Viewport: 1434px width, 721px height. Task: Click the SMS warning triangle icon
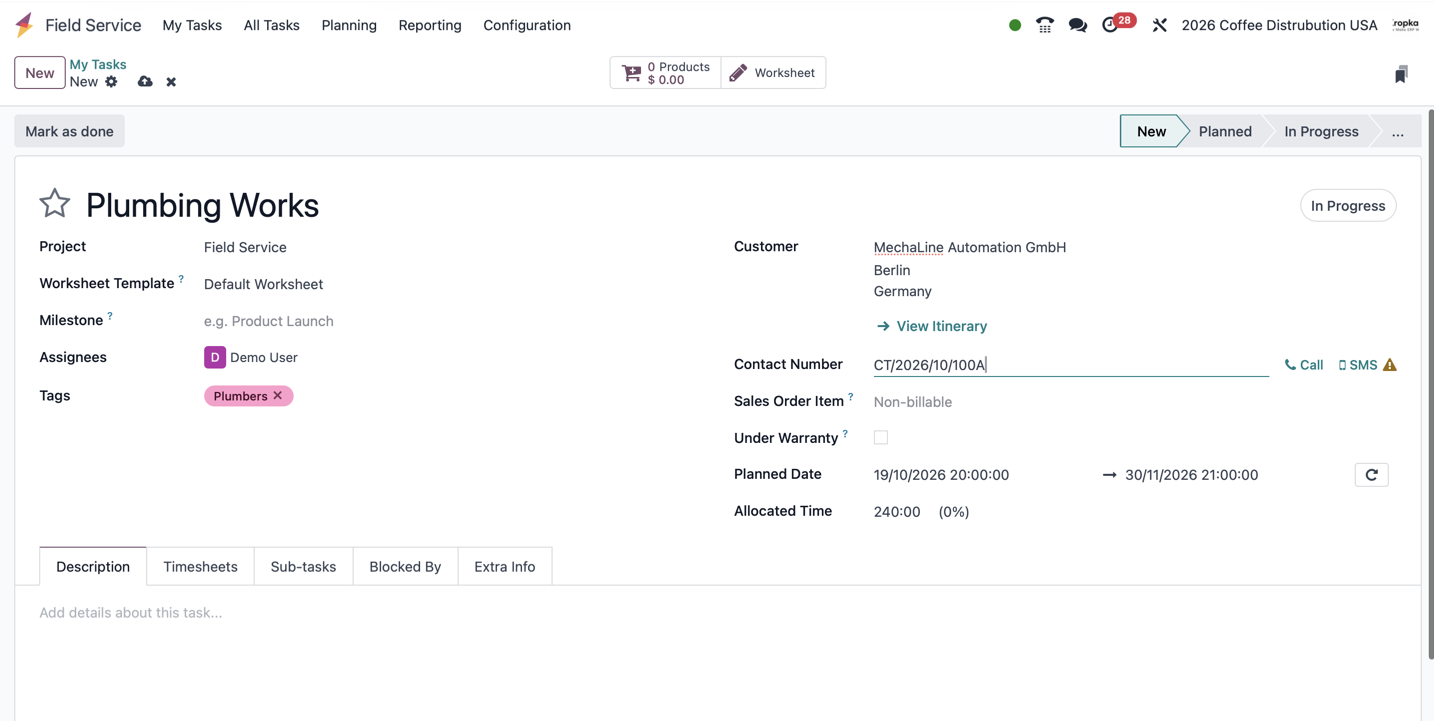point(1390,365)
